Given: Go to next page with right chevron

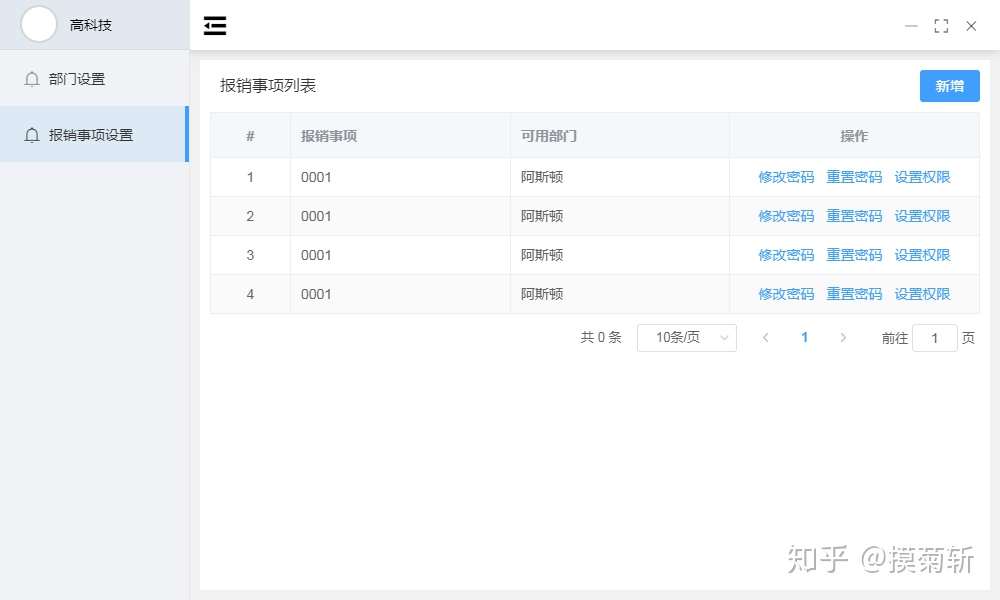Looking at the screenshot, I should pos(843,337).
